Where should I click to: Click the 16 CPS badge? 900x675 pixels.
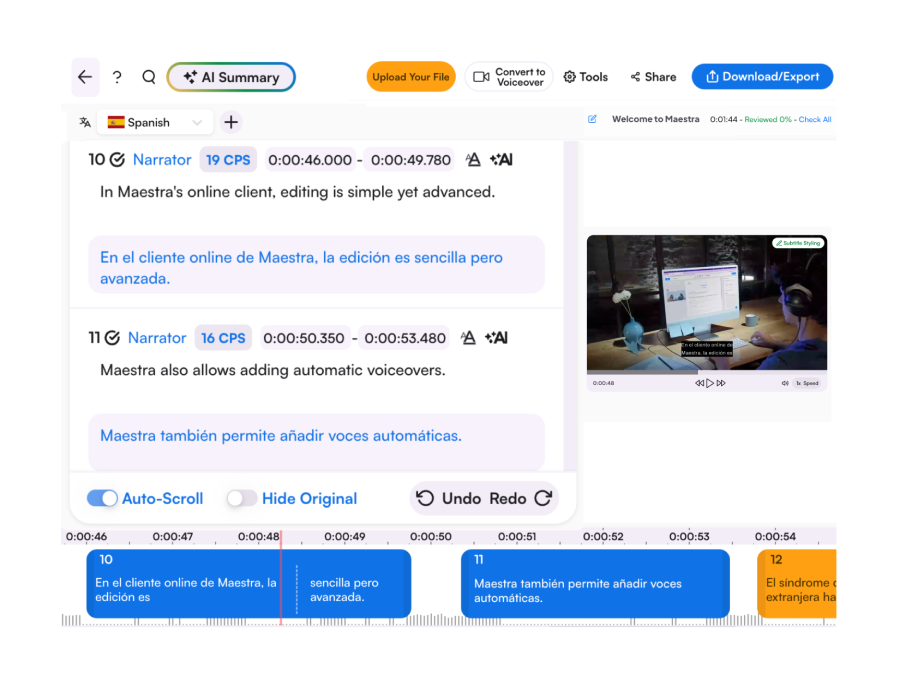pyautogui.click(x=223, y=338)
